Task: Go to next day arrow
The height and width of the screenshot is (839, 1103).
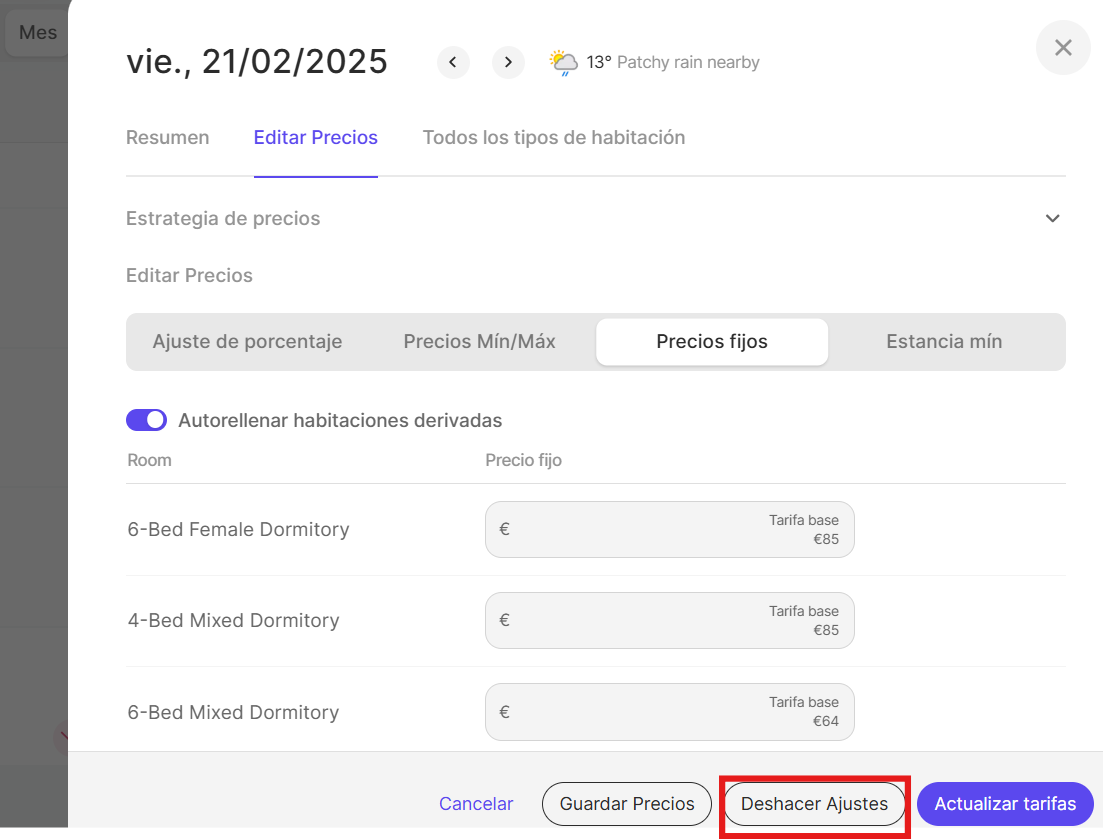Action: click(x=508, y=62)
